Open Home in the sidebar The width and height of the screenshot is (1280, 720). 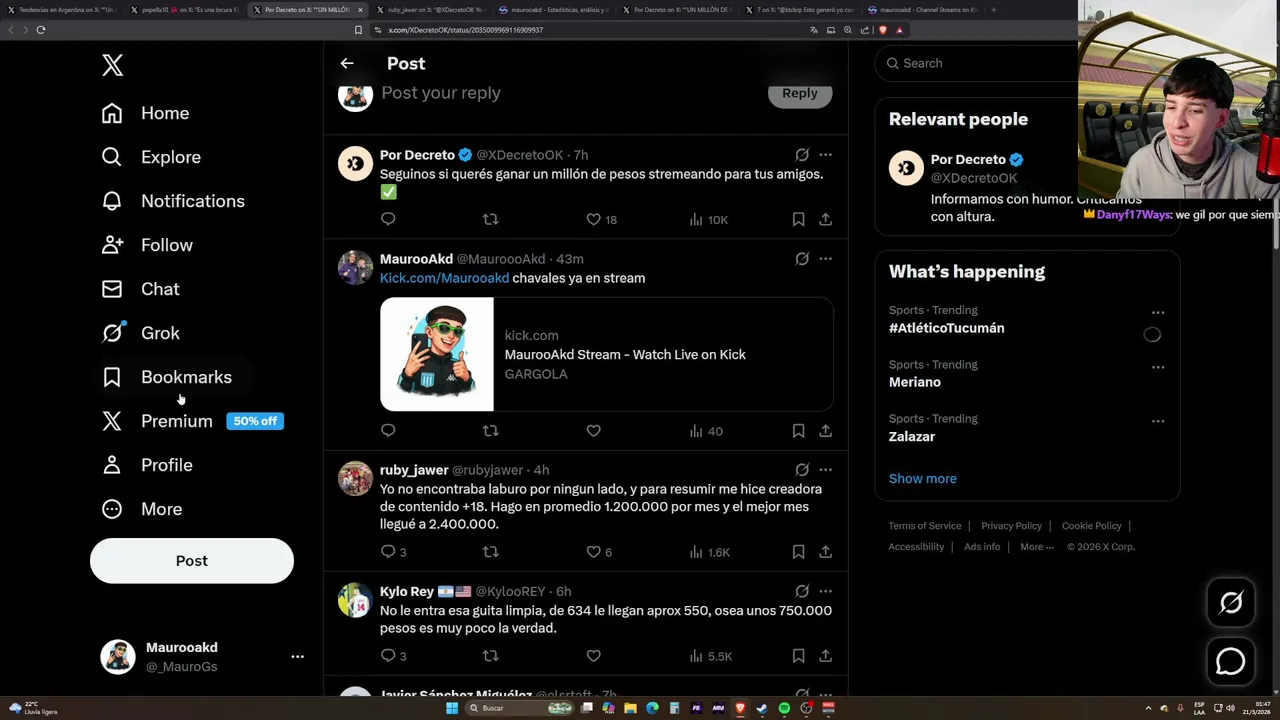coord(146,113)
